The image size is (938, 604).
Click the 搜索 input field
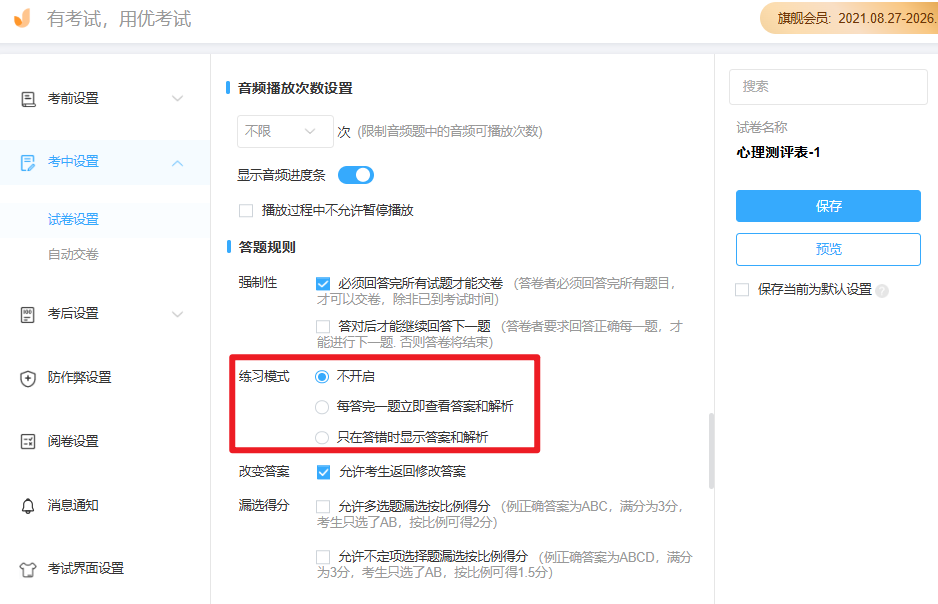point(828,87)
